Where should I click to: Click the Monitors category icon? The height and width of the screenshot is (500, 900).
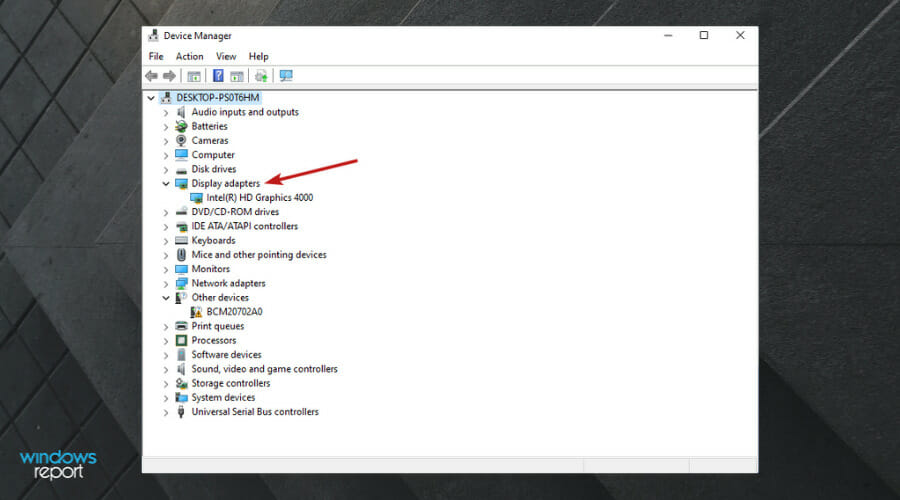181,269
